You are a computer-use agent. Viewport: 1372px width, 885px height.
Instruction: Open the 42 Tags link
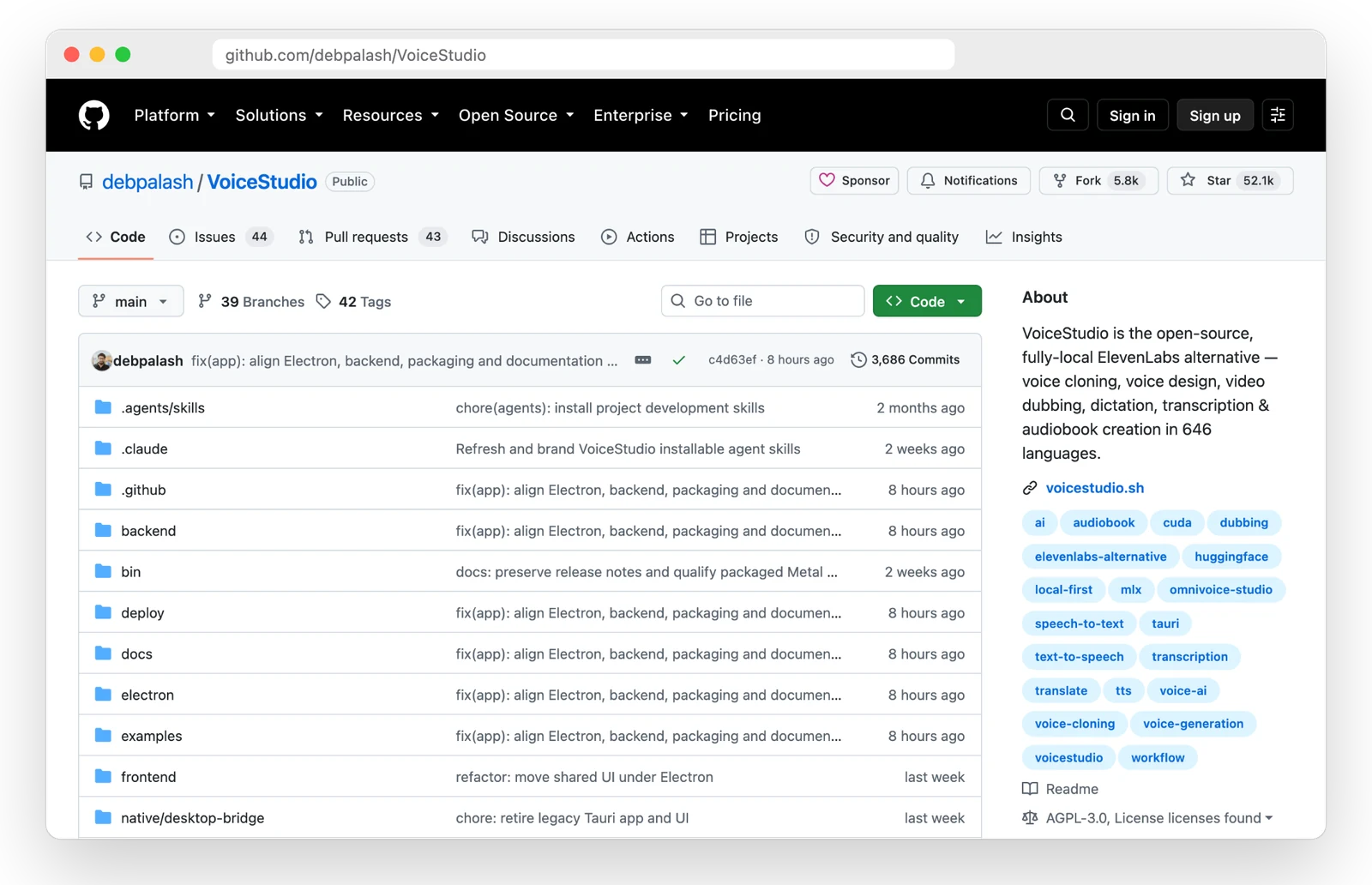point(354,301)
